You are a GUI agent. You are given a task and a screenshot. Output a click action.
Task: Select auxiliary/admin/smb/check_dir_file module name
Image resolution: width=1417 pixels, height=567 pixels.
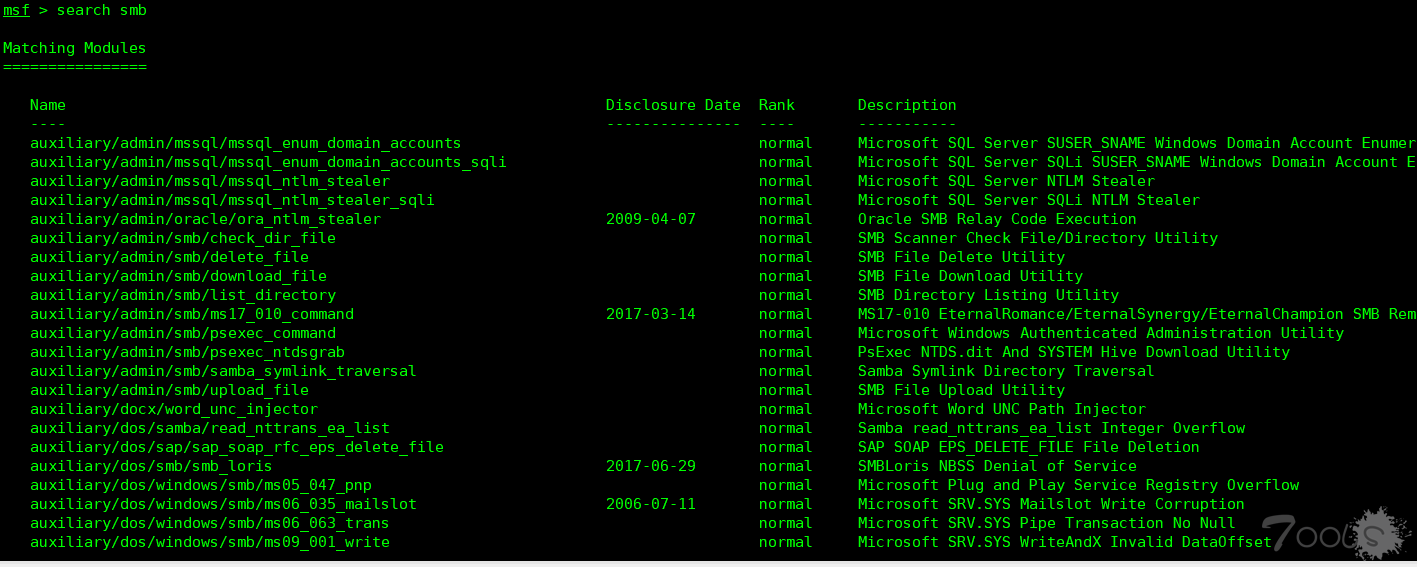click(x=183, y=238)
